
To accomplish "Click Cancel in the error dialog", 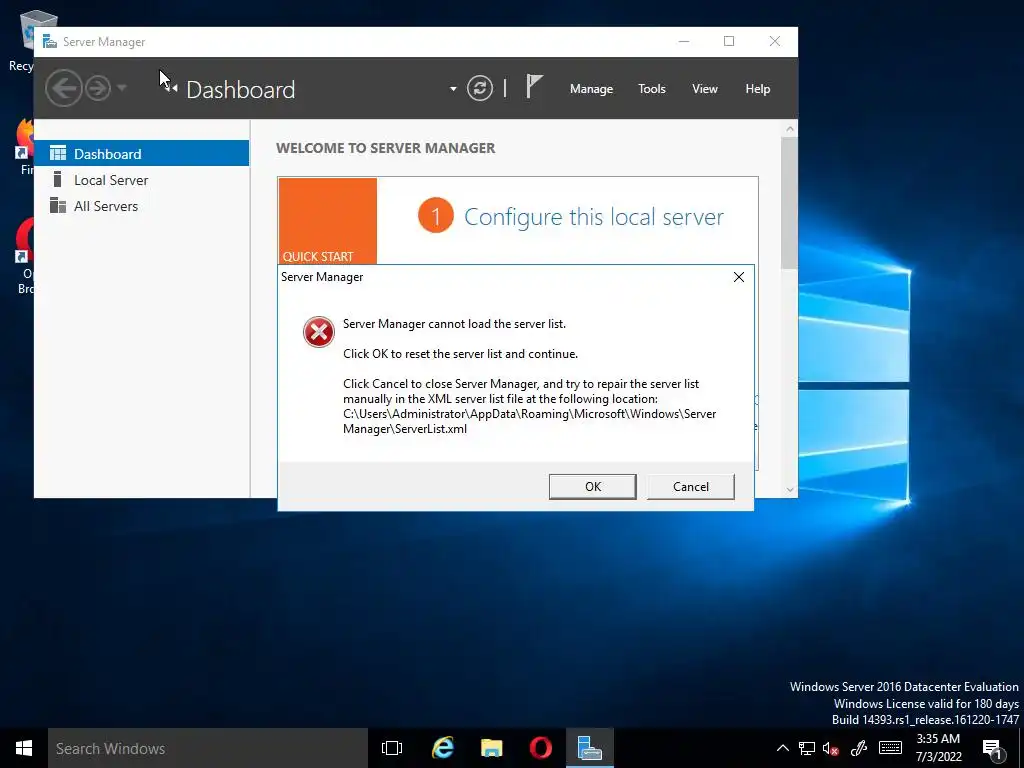I will tap(690, 487).
